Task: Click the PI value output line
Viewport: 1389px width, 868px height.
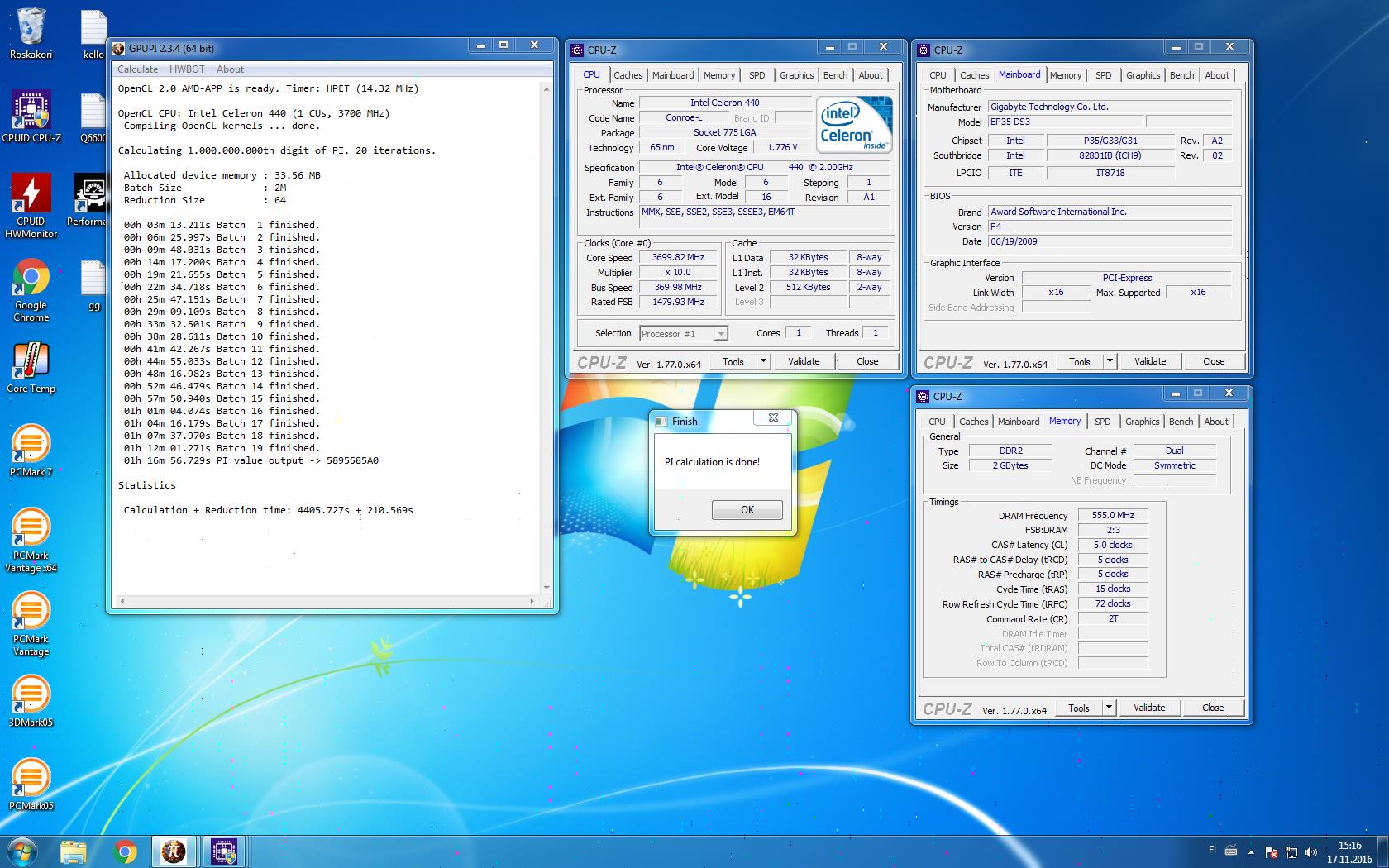Action: click(x=251, y=460)
